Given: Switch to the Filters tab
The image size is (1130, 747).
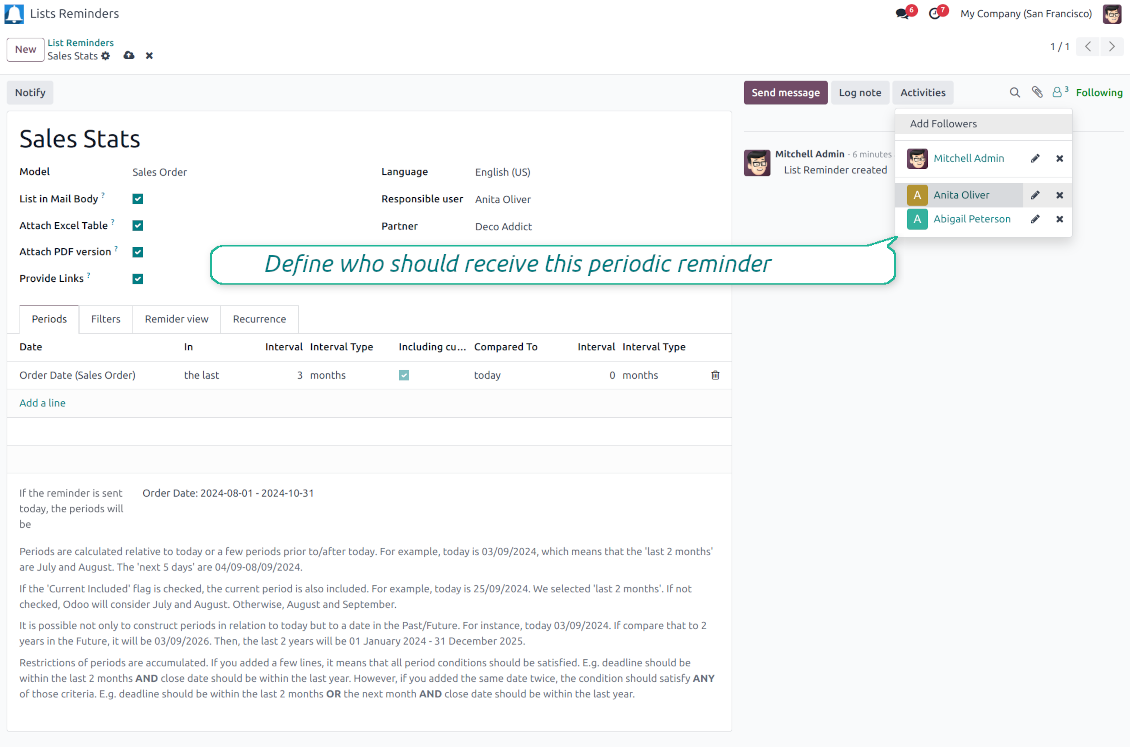Looking at the screenshot, I should (x=105, y=319).
